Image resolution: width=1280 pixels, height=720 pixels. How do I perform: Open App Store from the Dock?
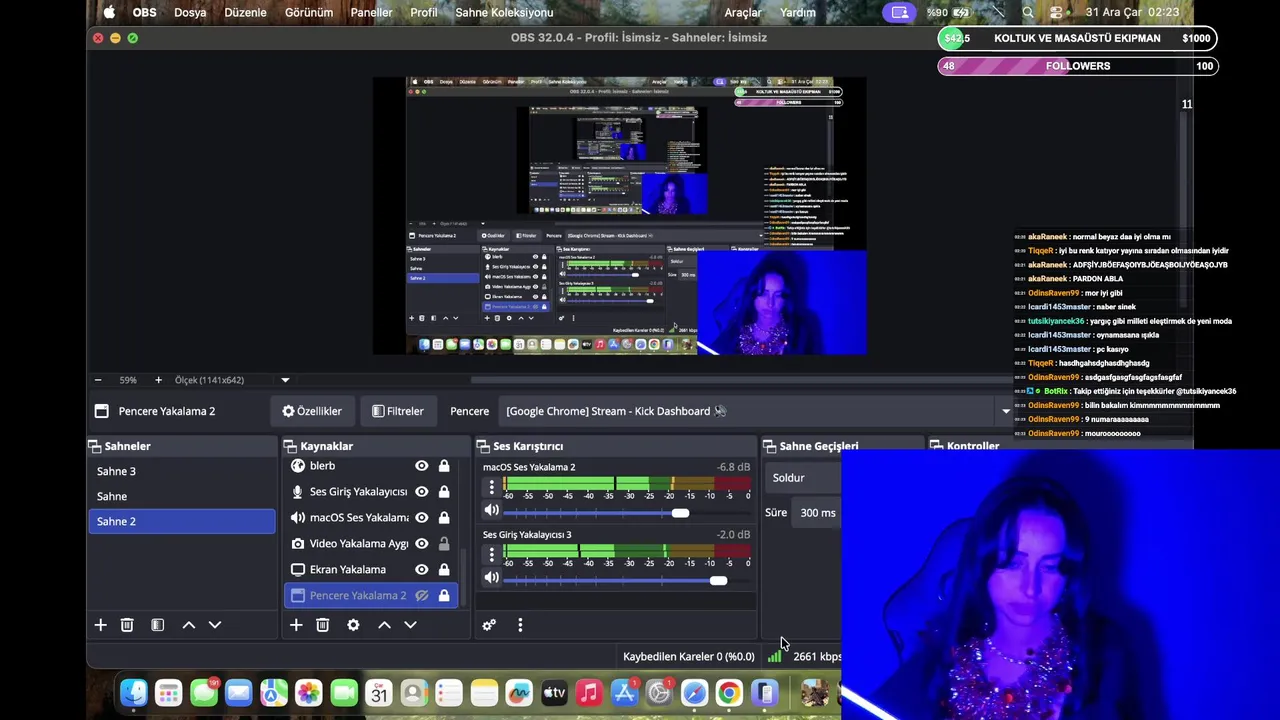[x=624, y=692]
